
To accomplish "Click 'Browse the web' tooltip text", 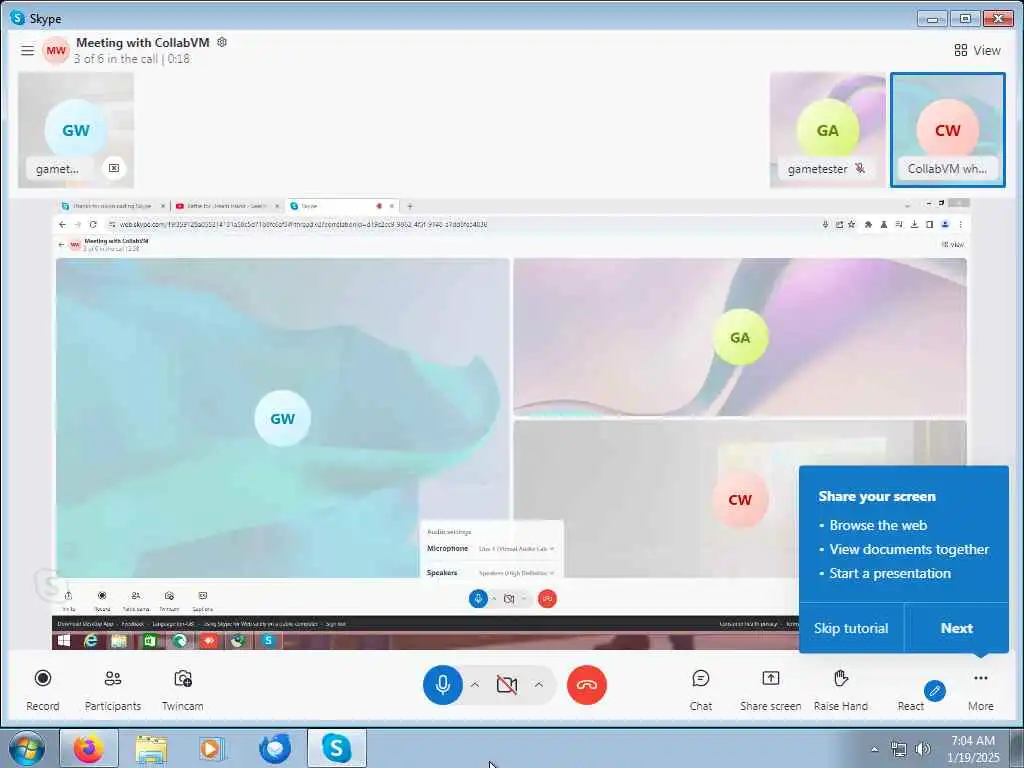I will pos(878,525).
